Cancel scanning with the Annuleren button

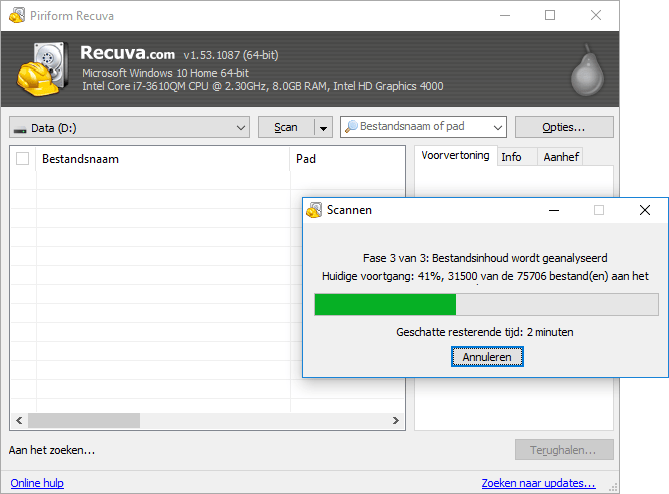click(x=487, y=357)
